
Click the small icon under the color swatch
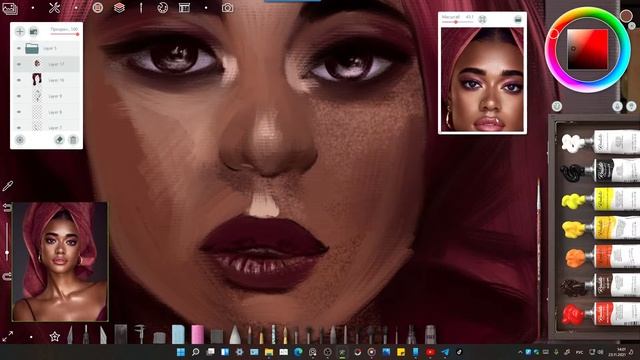point(632,26)
